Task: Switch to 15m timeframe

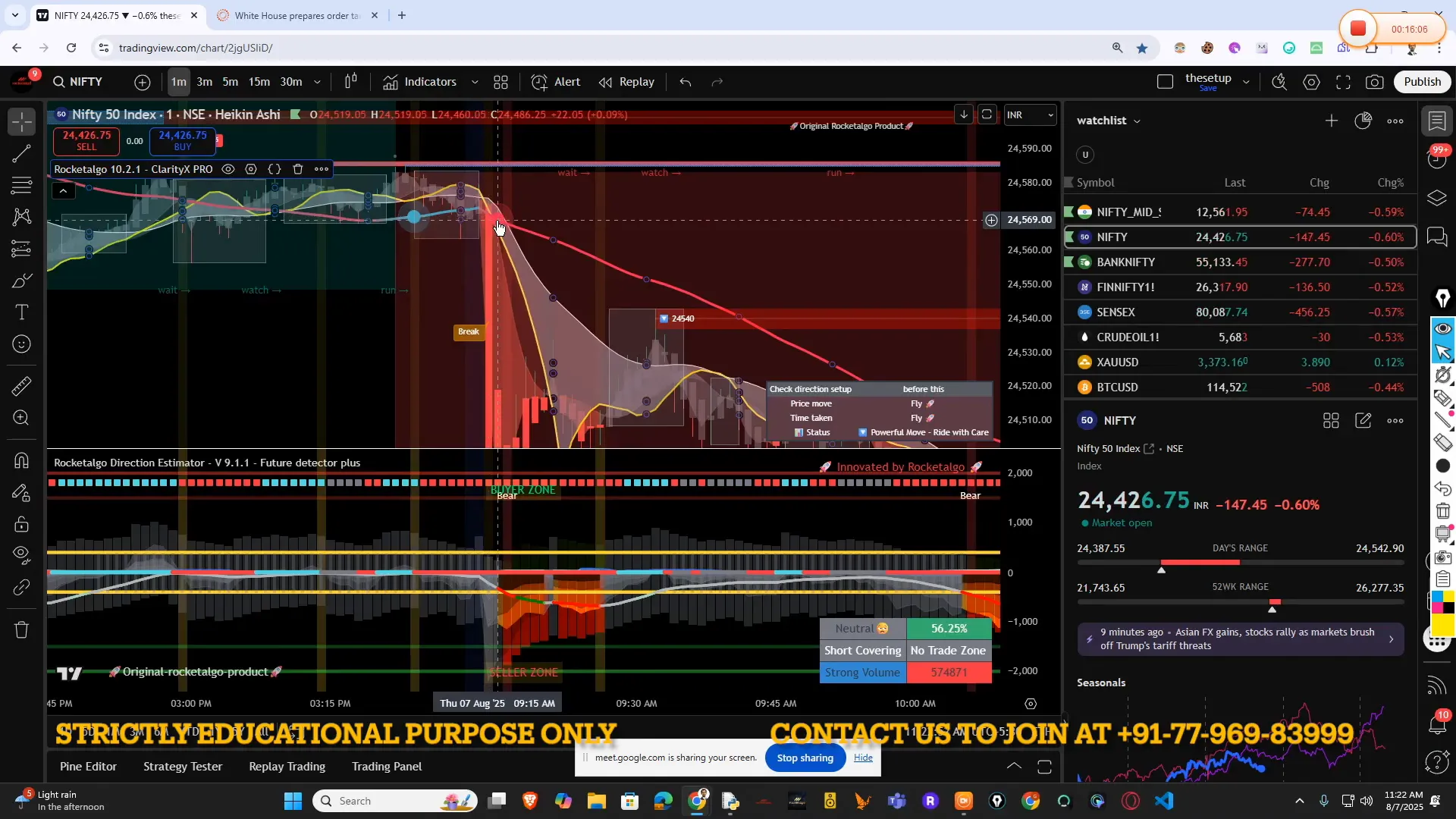Action: (x=259, y=82)
